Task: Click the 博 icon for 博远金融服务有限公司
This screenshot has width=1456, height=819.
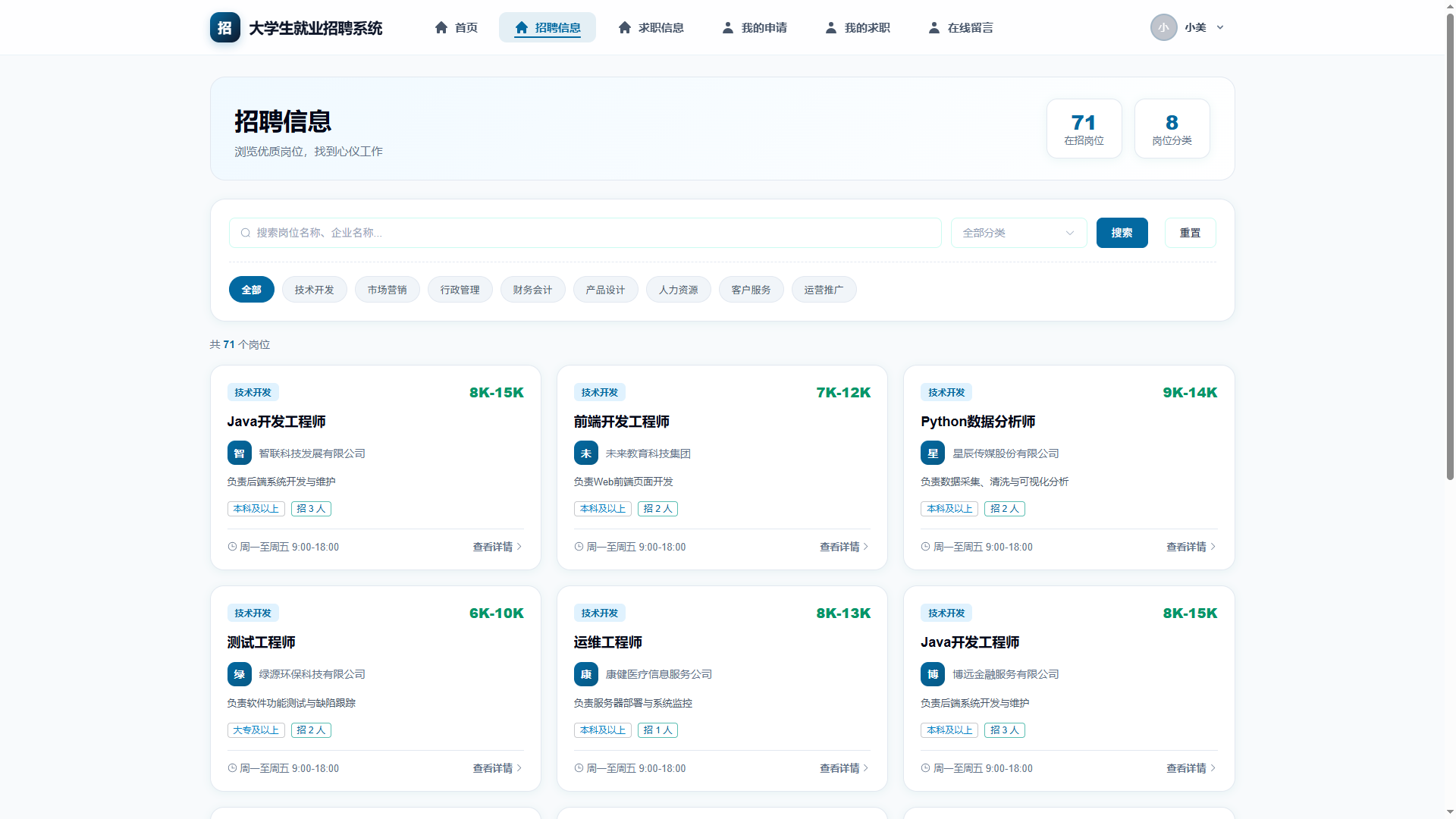Action: [933, 673]
